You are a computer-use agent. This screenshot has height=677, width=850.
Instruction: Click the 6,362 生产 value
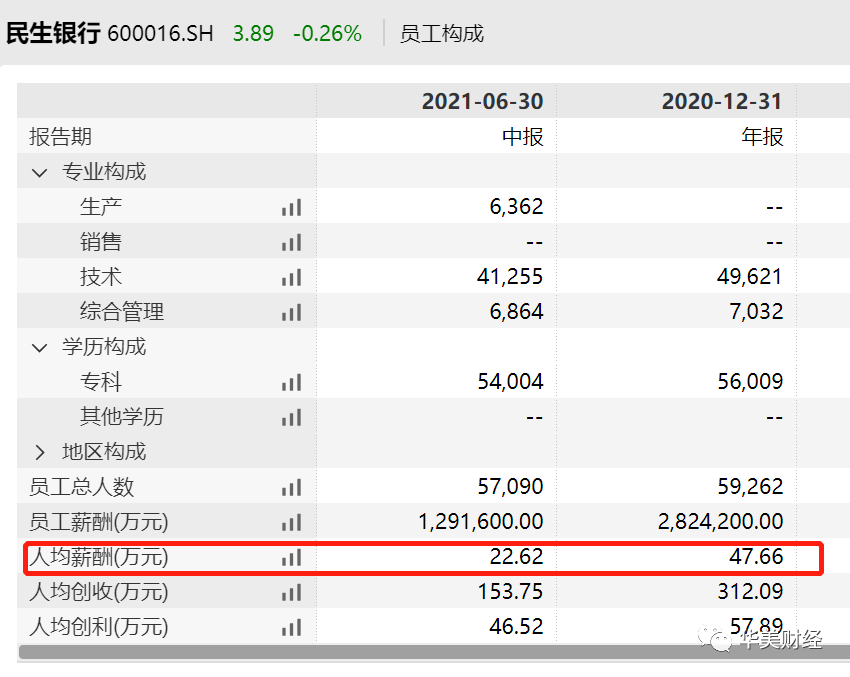click(516, 207)
